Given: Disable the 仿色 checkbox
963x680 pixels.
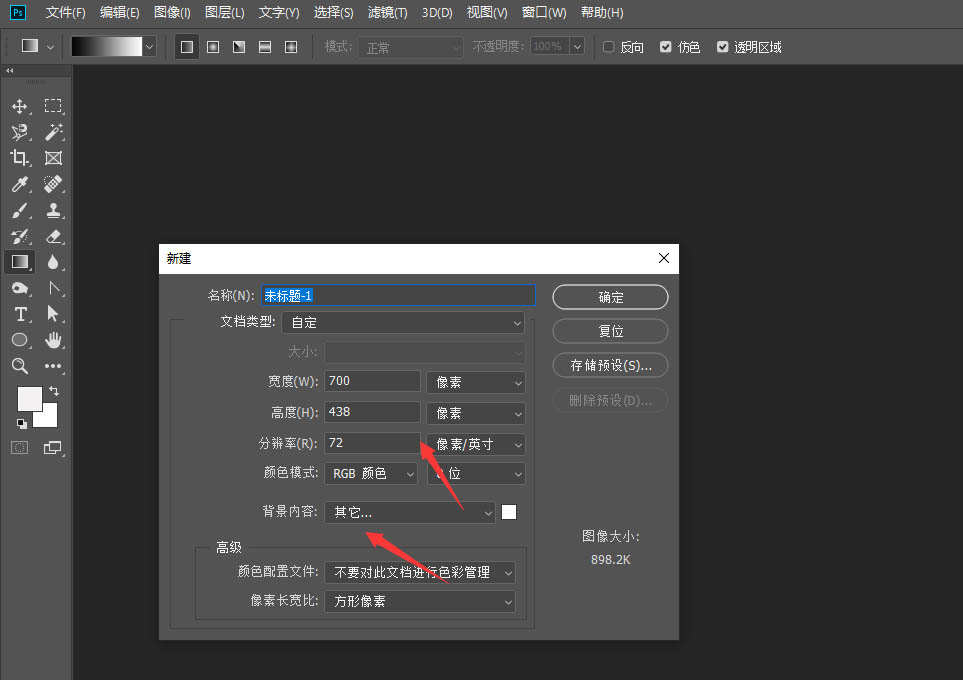Looking at the screenshot, I should pyautogui.click(x=663, y=46).
